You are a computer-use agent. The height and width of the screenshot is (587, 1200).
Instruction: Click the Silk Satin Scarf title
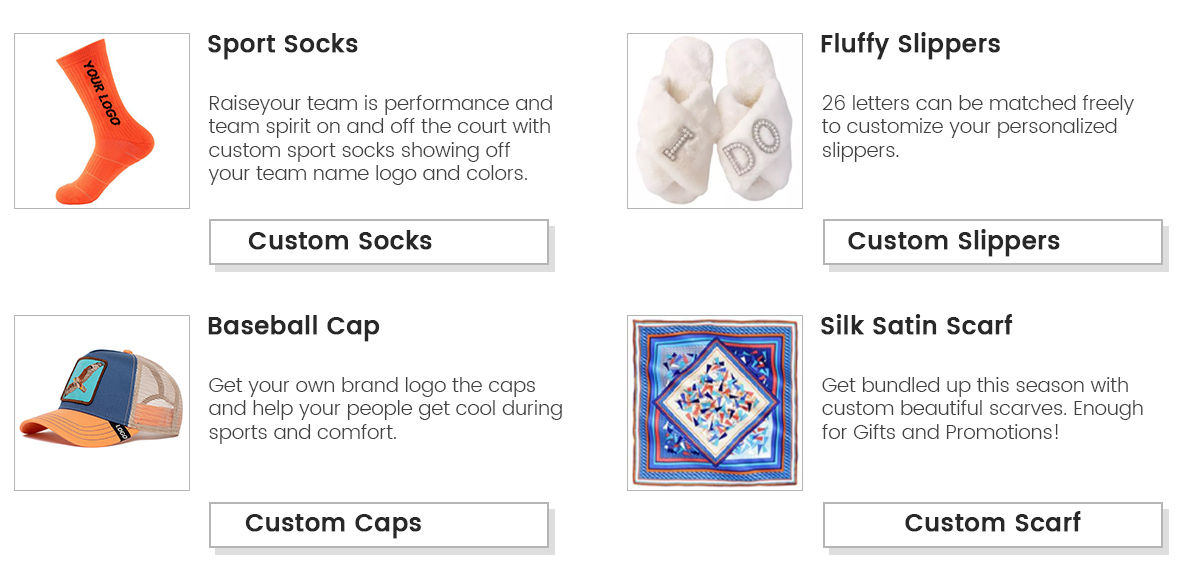tap(916, 326)
